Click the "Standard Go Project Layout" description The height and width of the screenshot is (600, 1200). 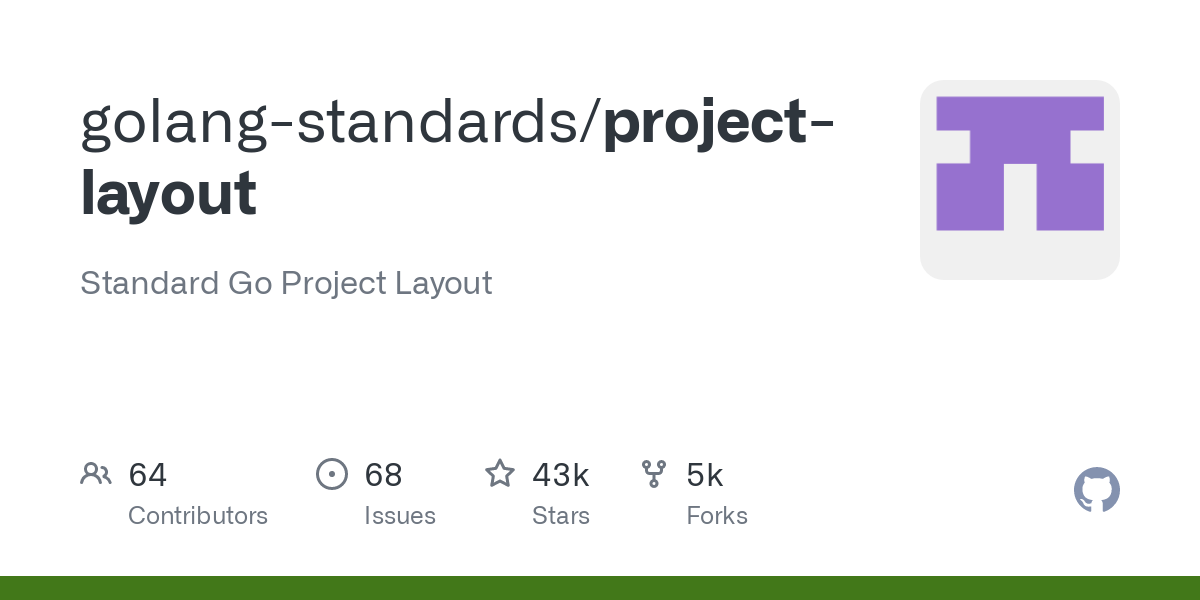286,283
